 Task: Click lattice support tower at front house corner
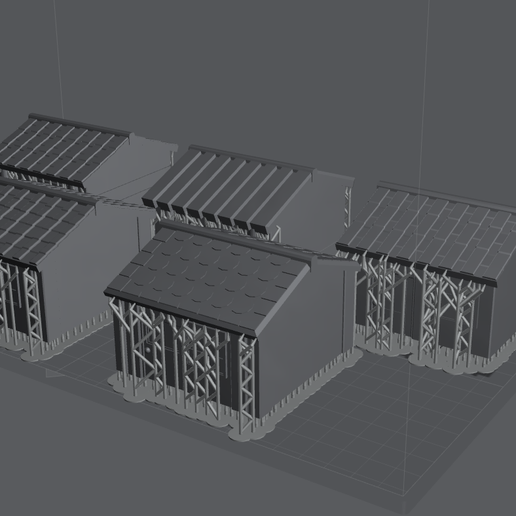[x=247, y=383]
